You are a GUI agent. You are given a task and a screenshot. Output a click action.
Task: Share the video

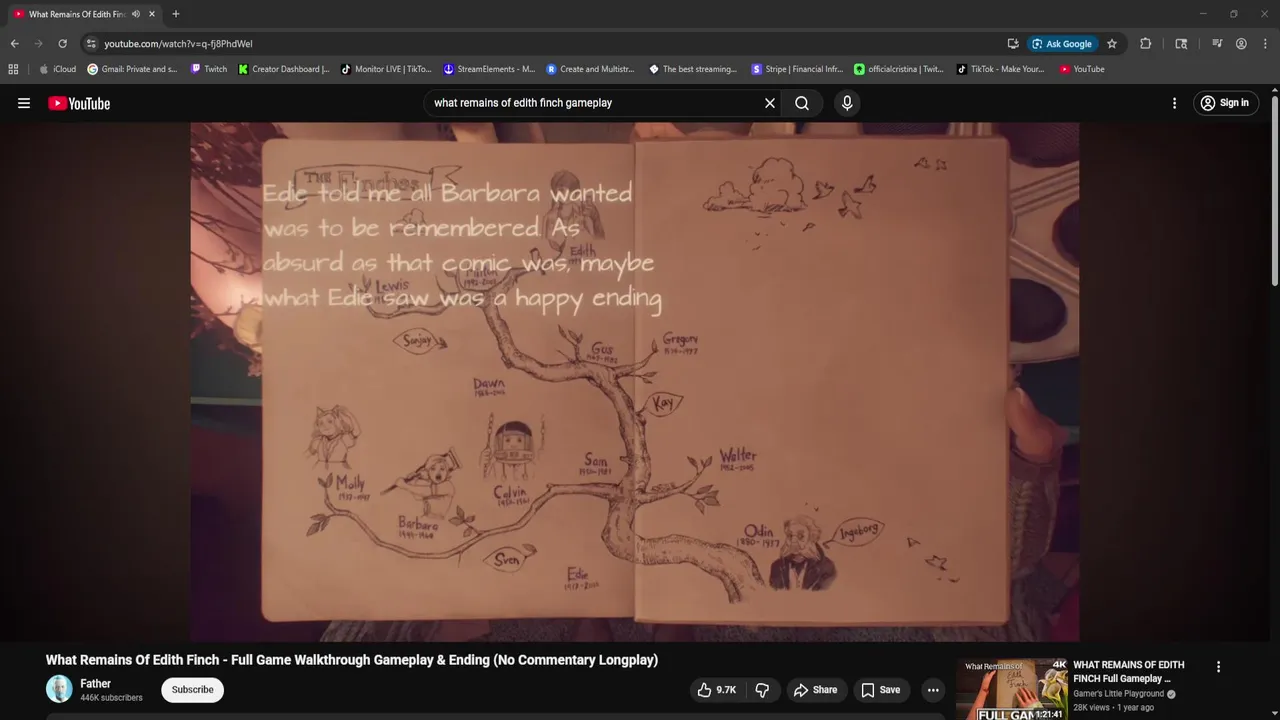point(815,690)
